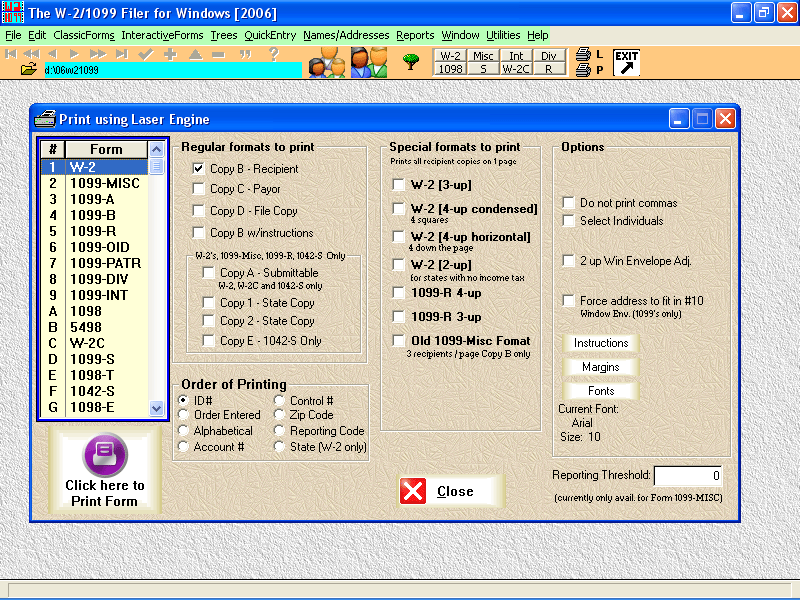Click the Fonts button
The height and width of the screenshot is (600, 800).
point(601,391)
